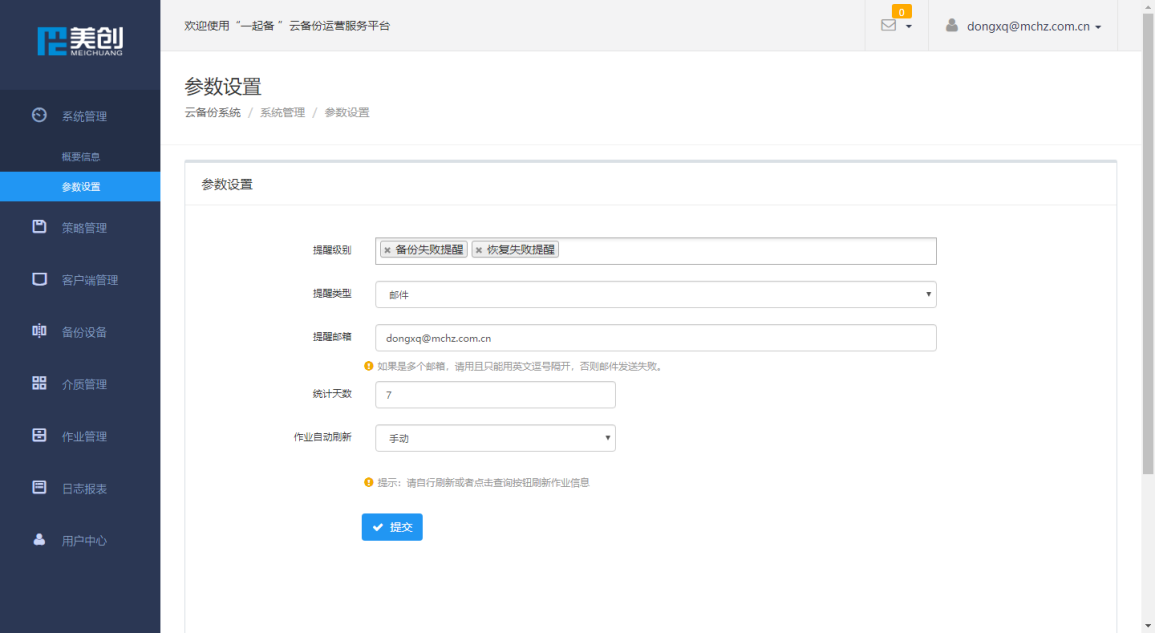Click the 参数设置 page heading
Image resolution: width=1155 pixels, height=633 pixels.
(x=222, y=86)
